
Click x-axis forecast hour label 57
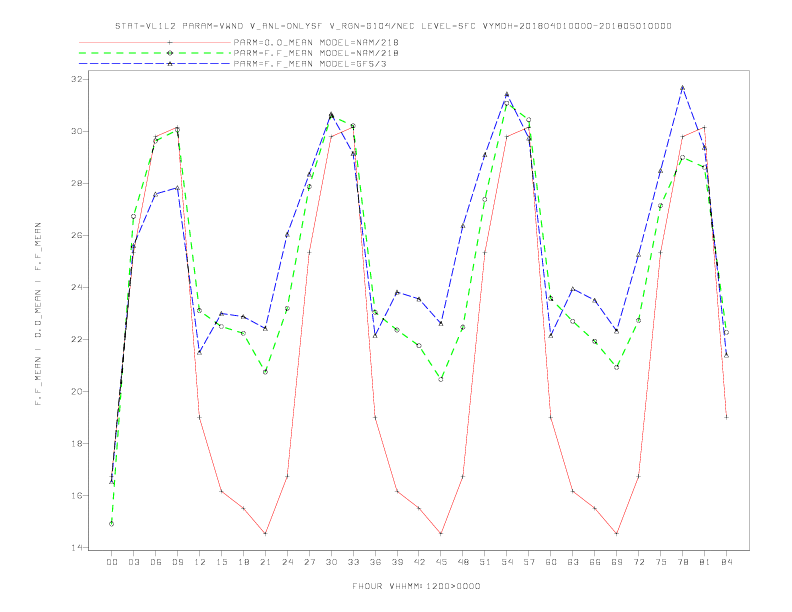529,562
